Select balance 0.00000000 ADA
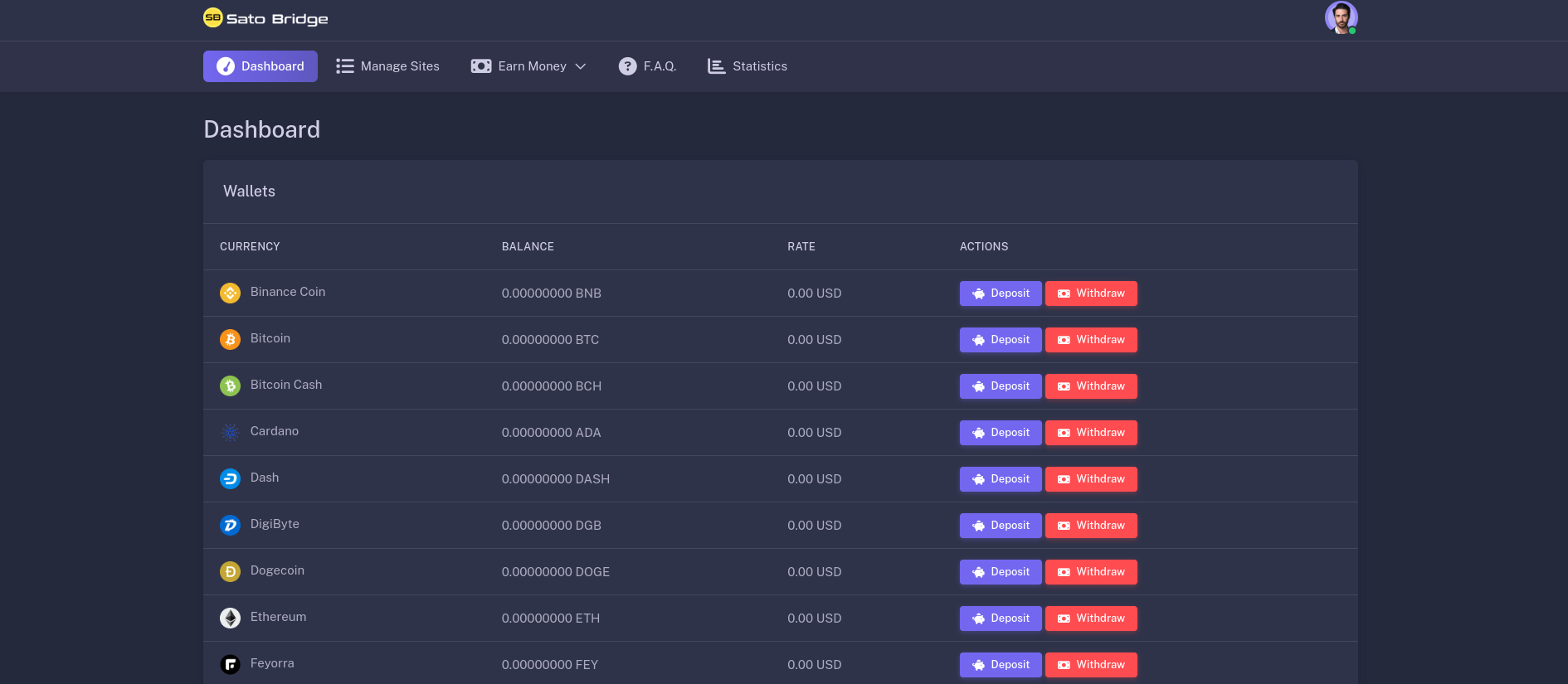The image size is (1568, 684). [551, 433]
